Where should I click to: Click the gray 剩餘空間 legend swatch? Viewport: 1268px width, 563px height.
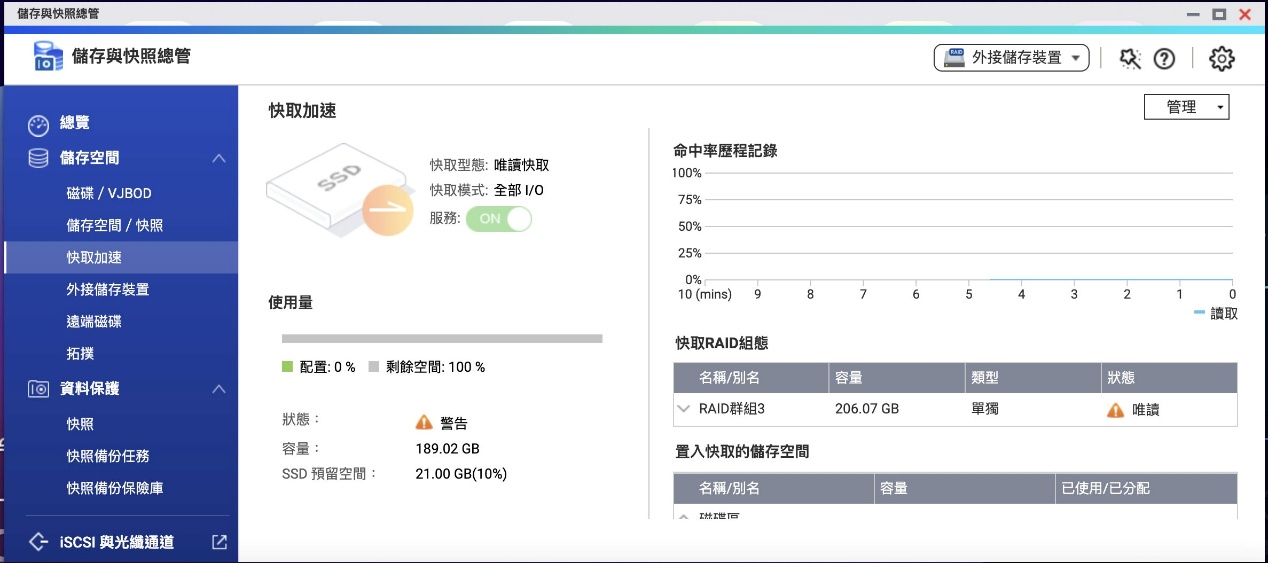[x=374, y=367]
